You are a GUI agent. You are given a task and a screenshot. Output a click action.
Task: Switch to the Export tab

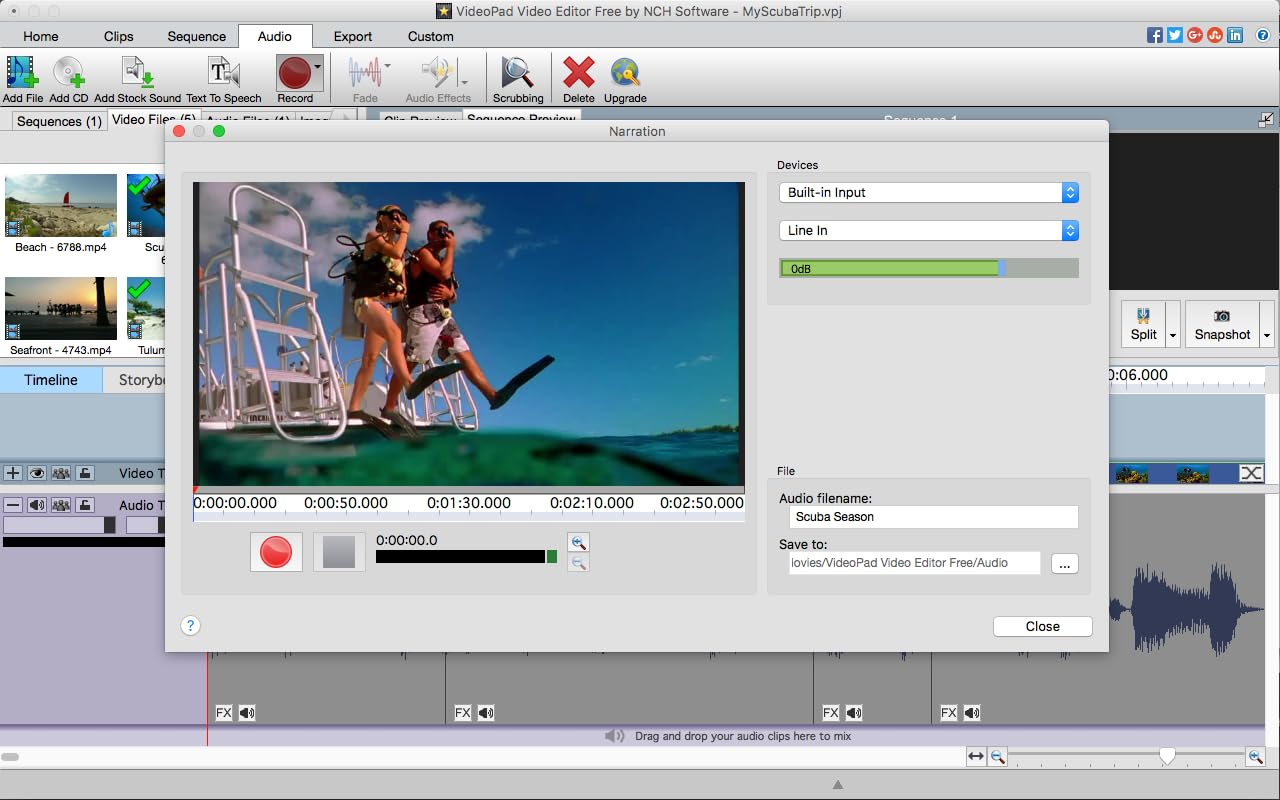(353, 36)
